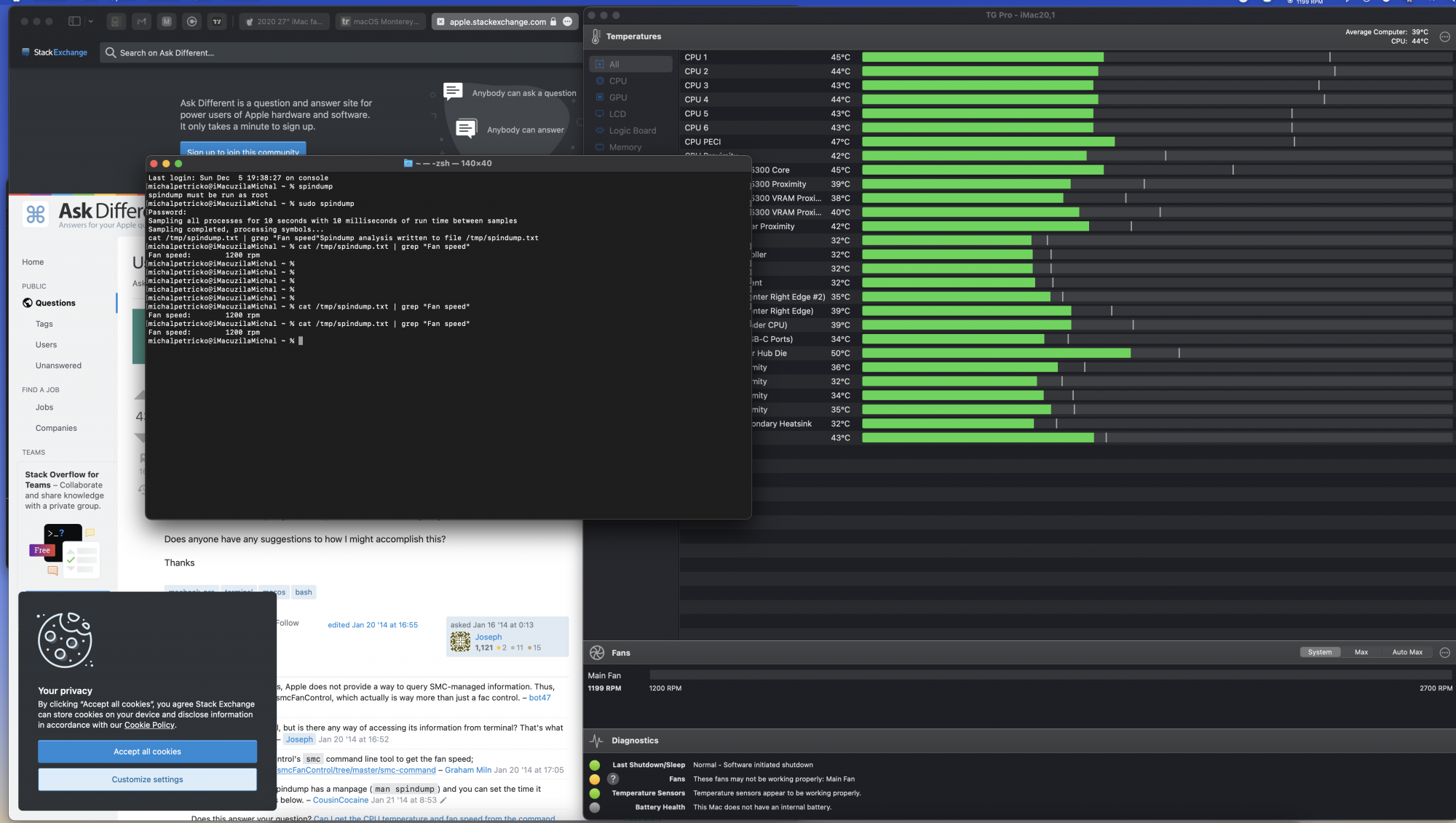Screen dimensions: 1456x823
Task: Select Logic Board sensor category
Action: click(632, 131)
